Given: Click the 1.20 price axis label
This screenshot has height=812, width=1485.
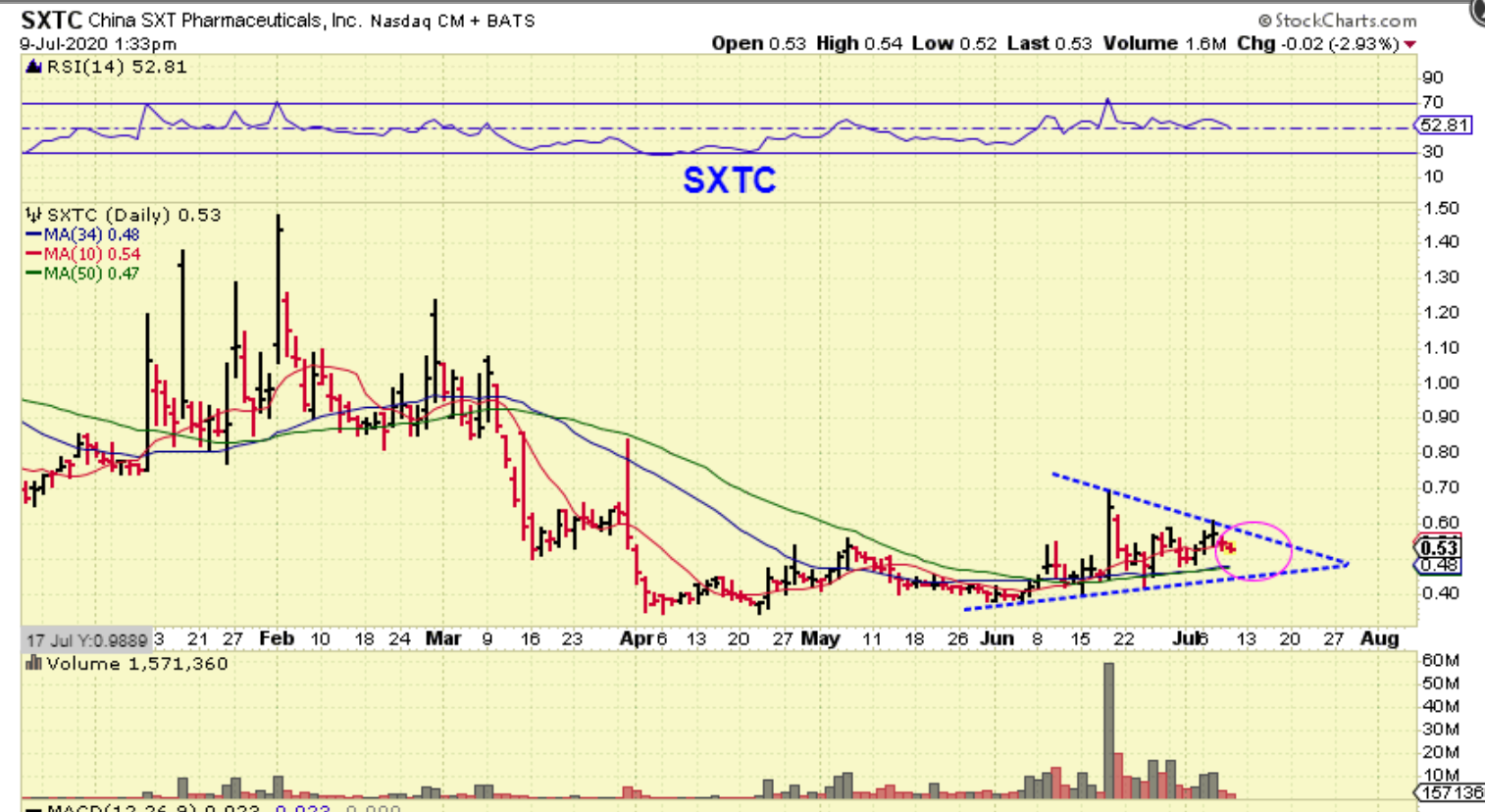Looking at the screenshot, I should pos(1441,312).
